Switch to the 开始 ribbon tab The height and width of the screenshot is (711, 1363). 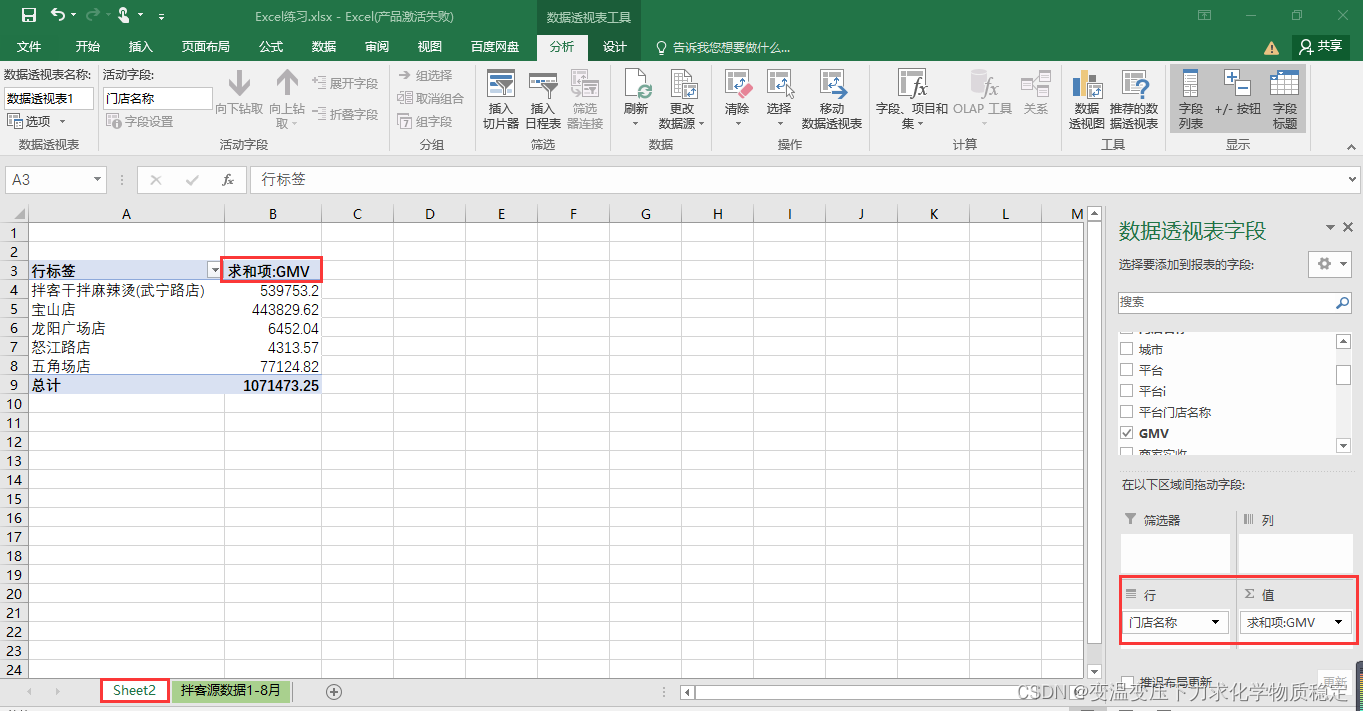[x=88, y=47]
